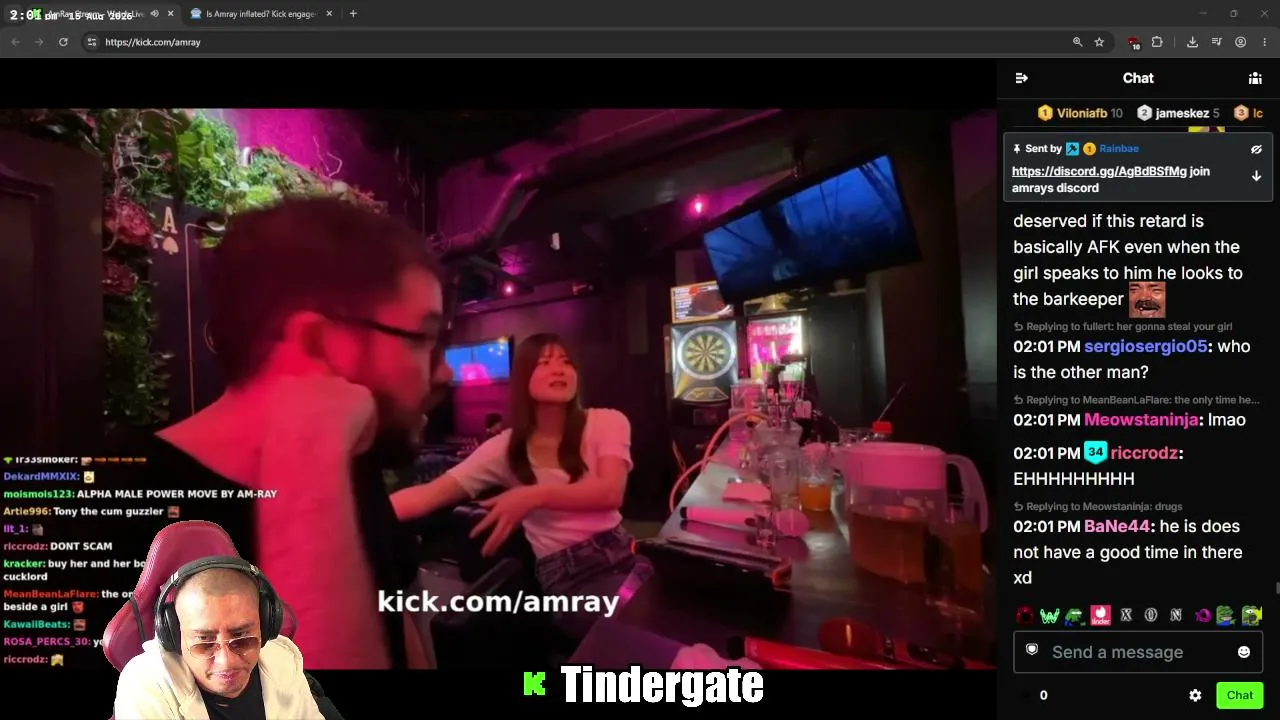Select Viloniafb on the gift leaderboard
The height and width of the screenshot is (720, 1280).
[x=1080, y=113]
